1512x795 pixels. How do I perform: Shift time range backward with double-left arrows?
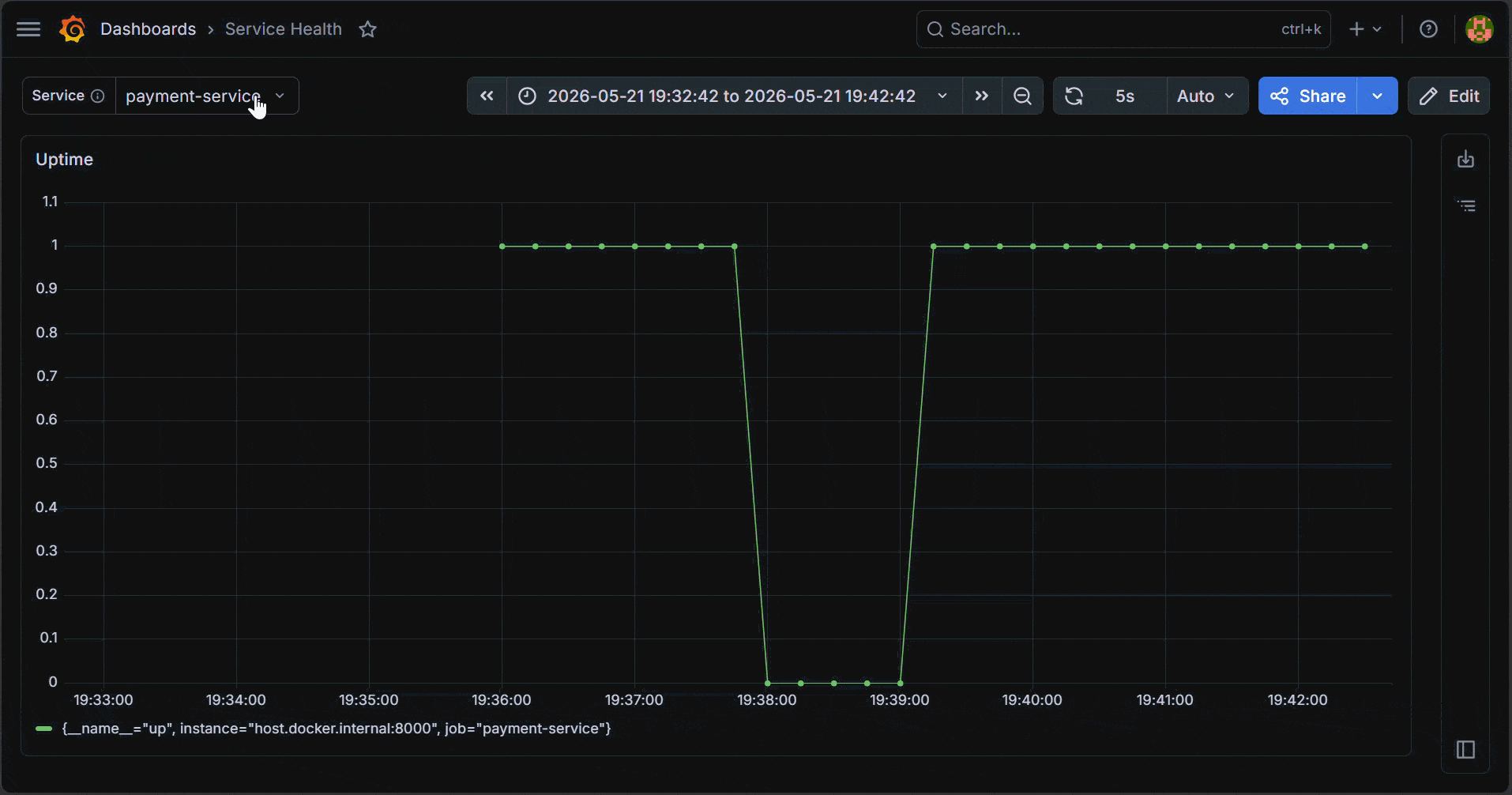(x=487, y=96)
